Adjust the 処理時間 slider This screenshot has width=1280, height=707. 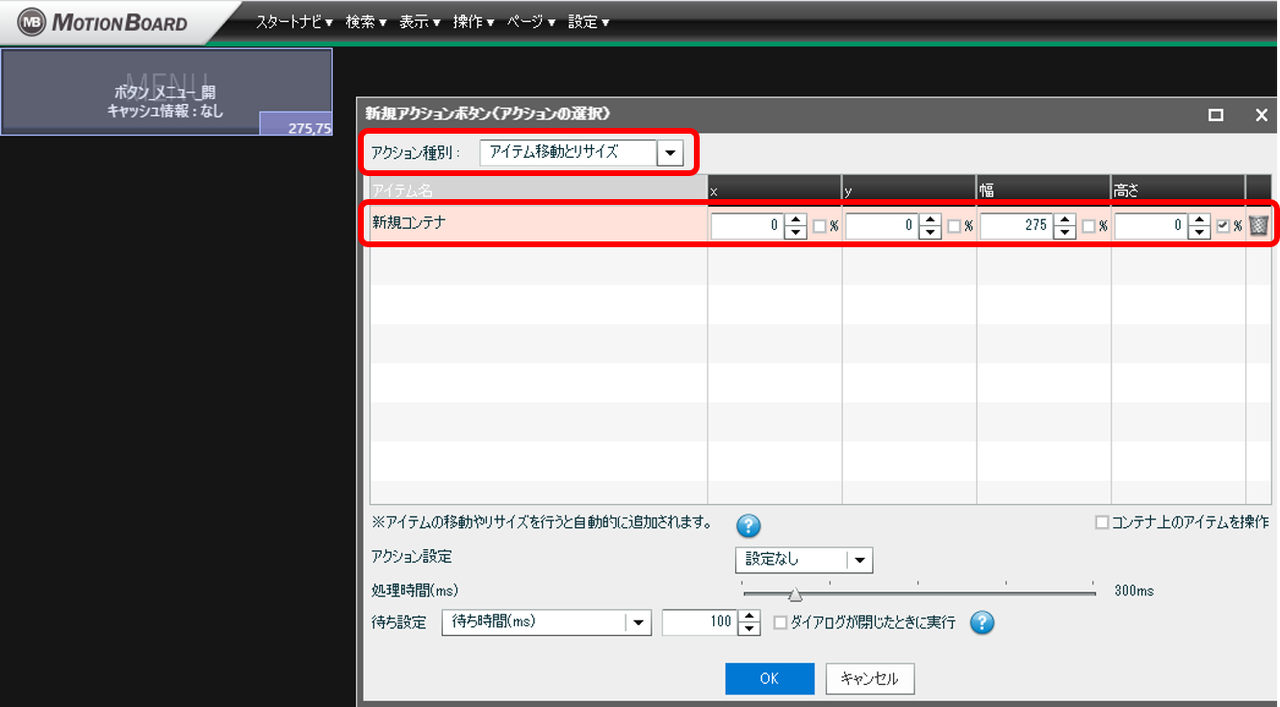[x=794, y=592]
